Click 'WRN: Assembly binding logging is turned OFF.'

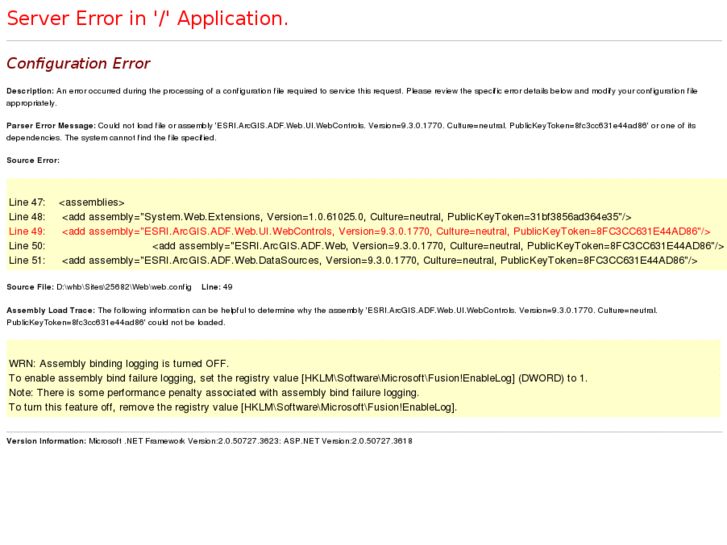[119, 364]
